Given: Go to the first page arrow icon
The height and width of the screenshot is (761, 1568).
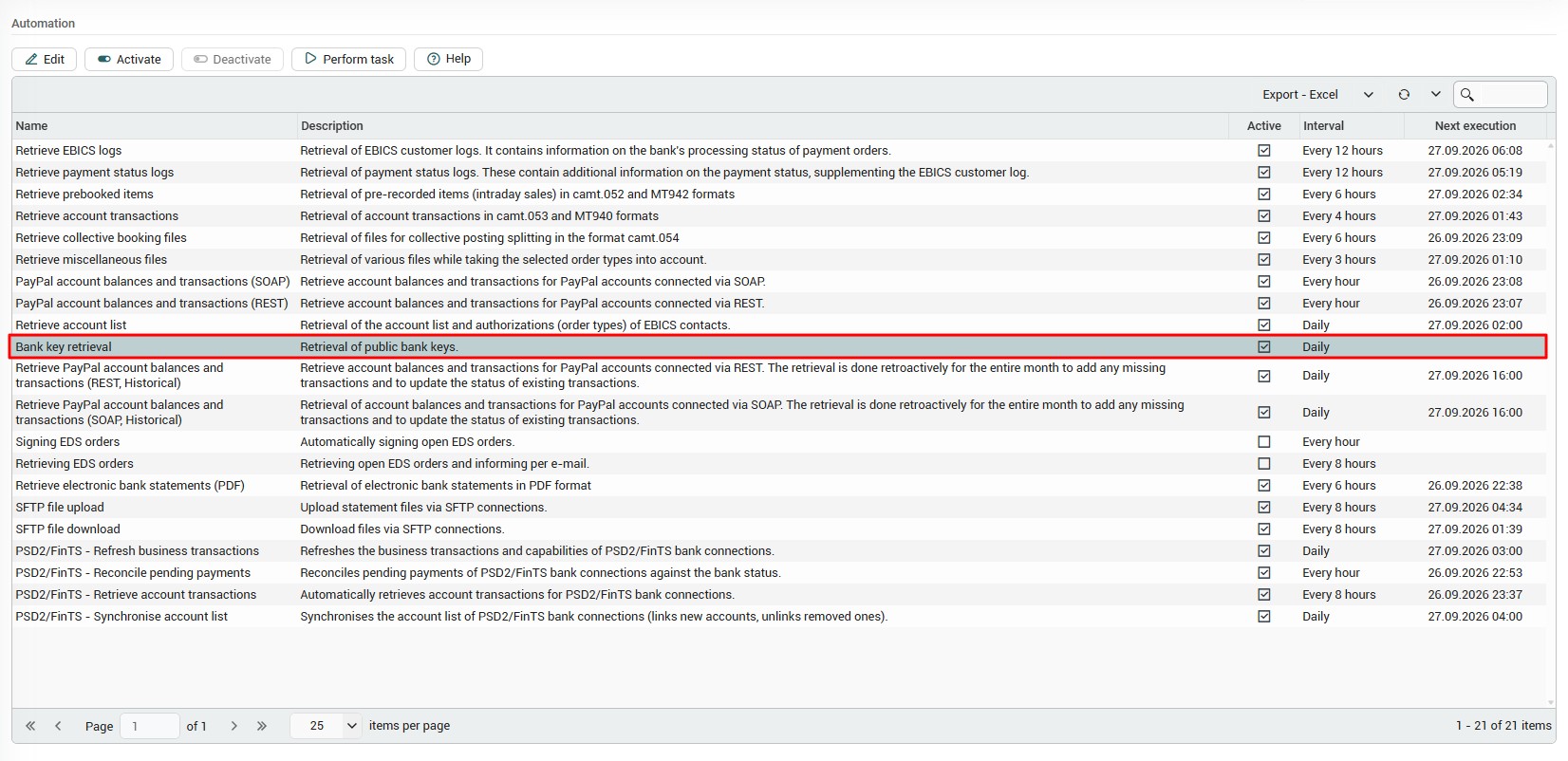Looking at the screenshot, I should tap(30, 726).
